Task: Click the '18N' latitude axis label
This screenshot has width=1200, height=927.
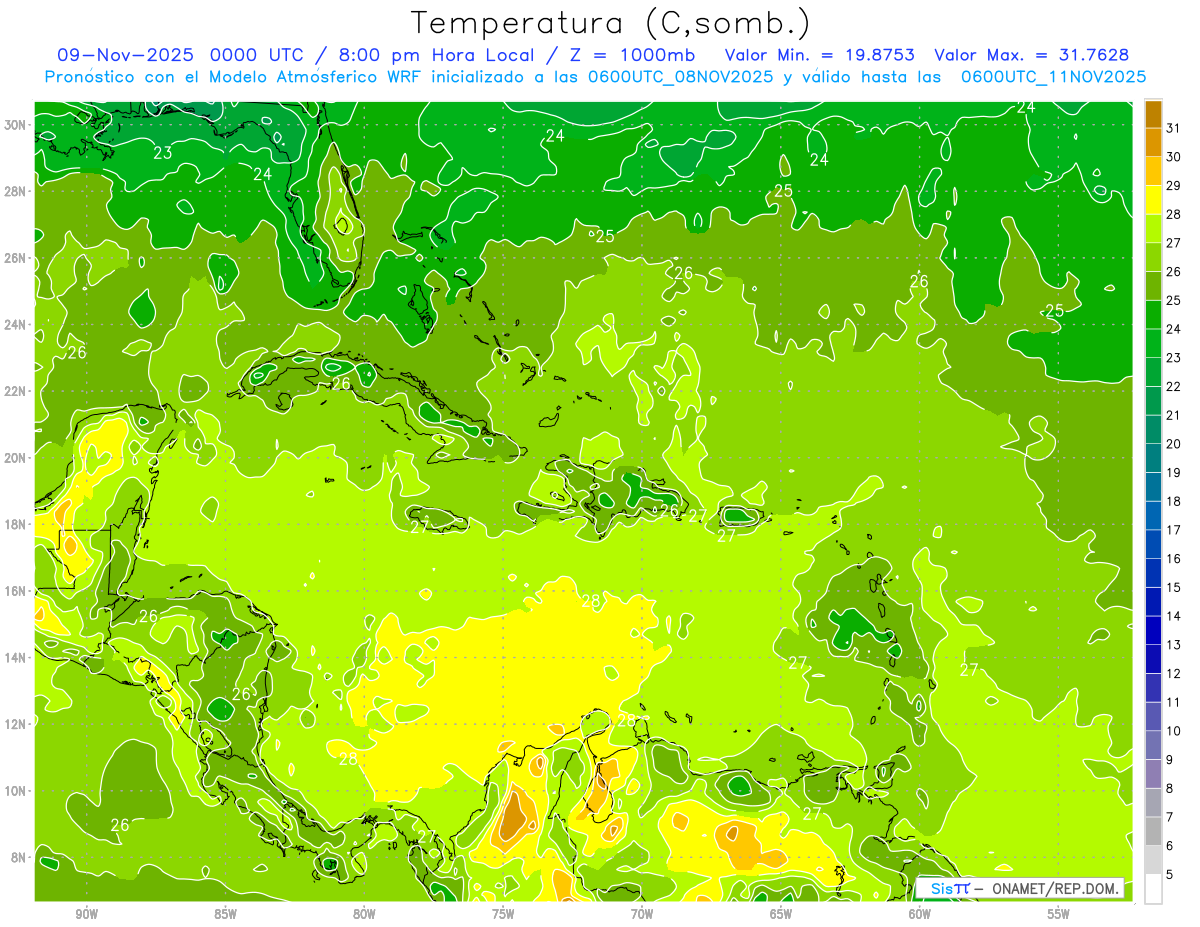Action: 16,524
